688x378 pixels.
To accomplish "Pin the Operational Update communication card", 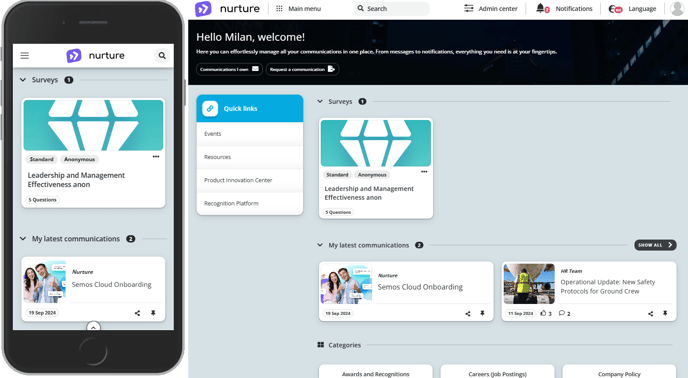I will click(x=665, y=313).
